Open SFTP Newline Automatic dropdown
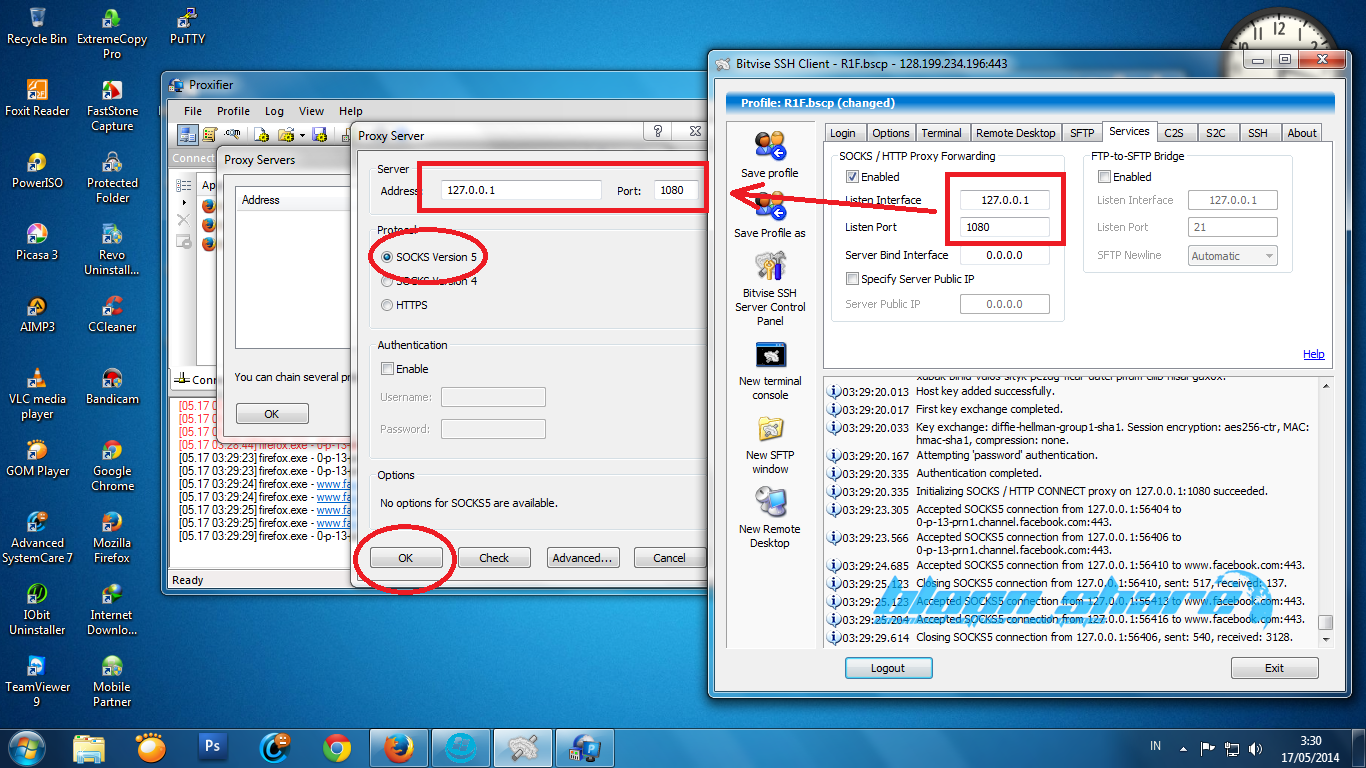 [x=1232, y=256]
